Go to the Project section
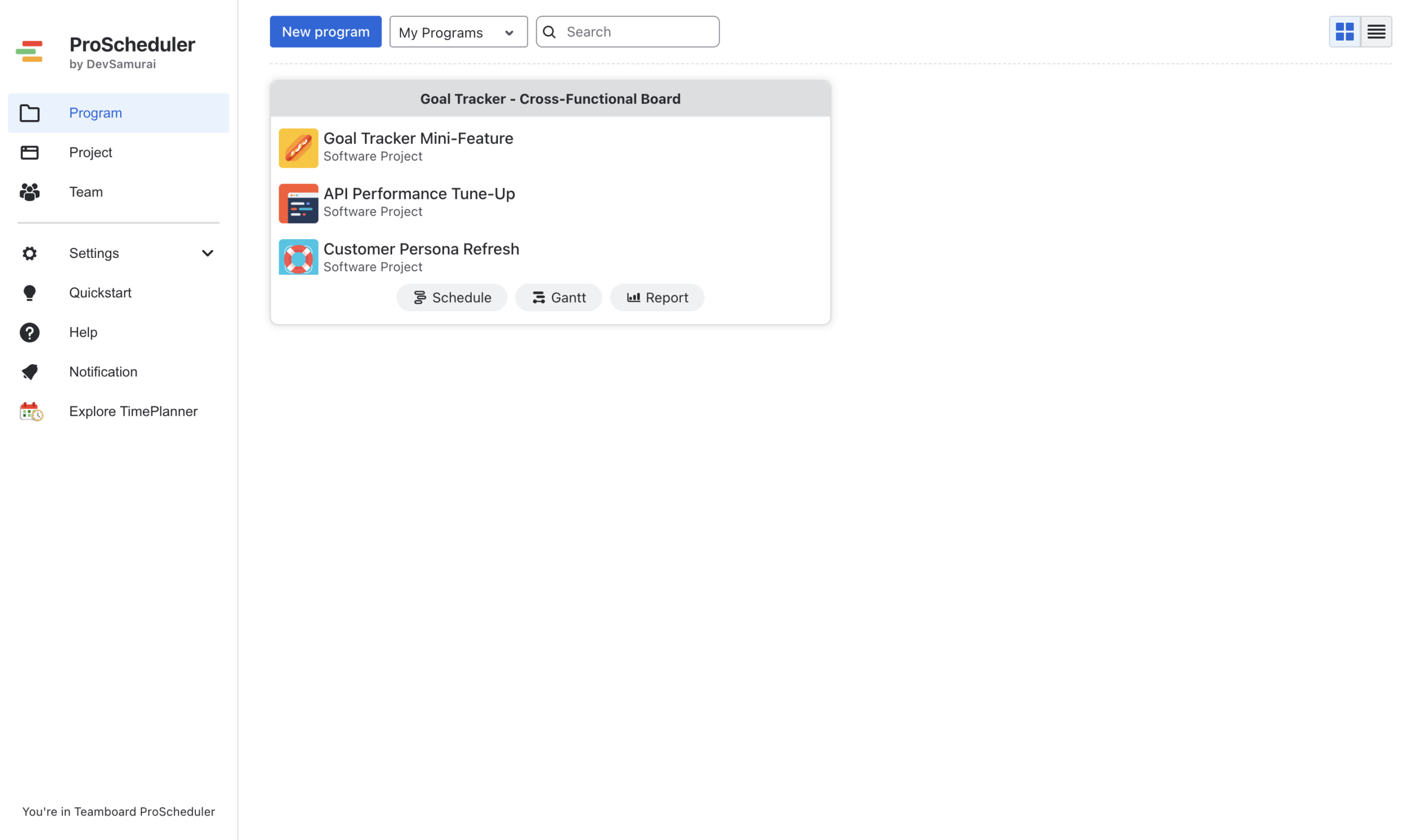Screen dimensions: 1424x840 point(91,152)
